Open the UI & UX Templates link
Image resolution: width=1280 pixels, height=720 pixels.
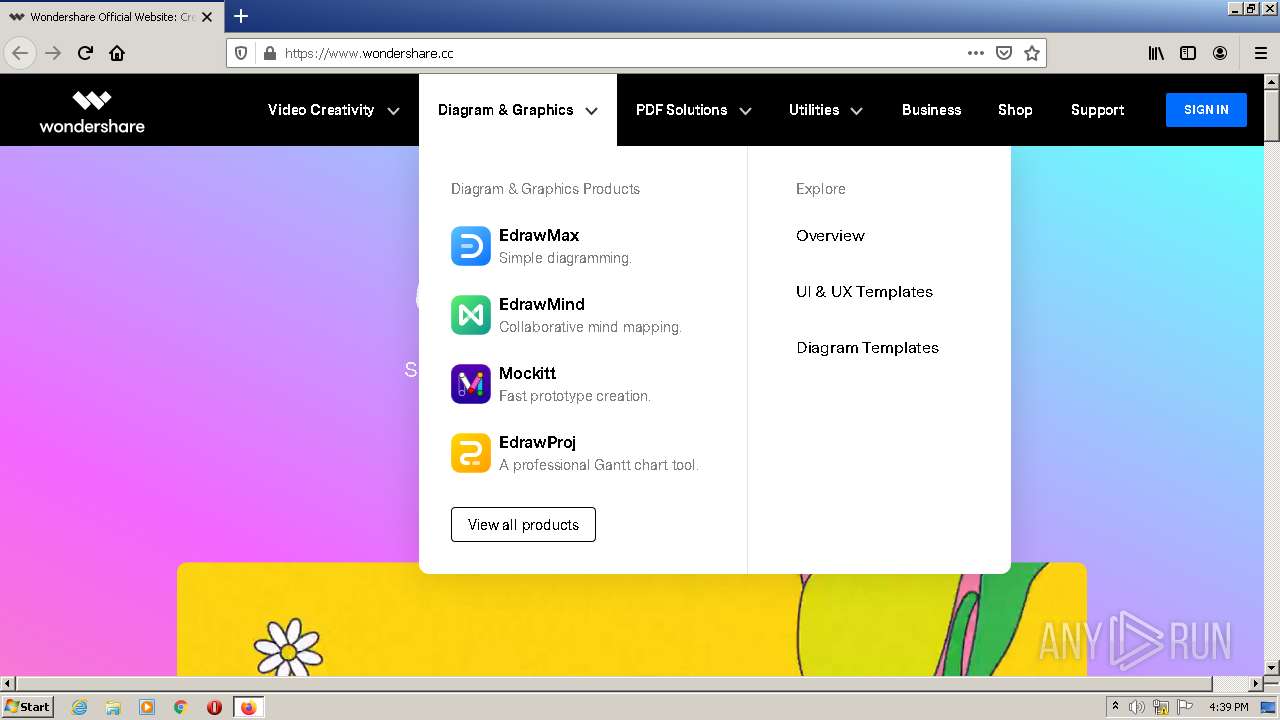864,292
